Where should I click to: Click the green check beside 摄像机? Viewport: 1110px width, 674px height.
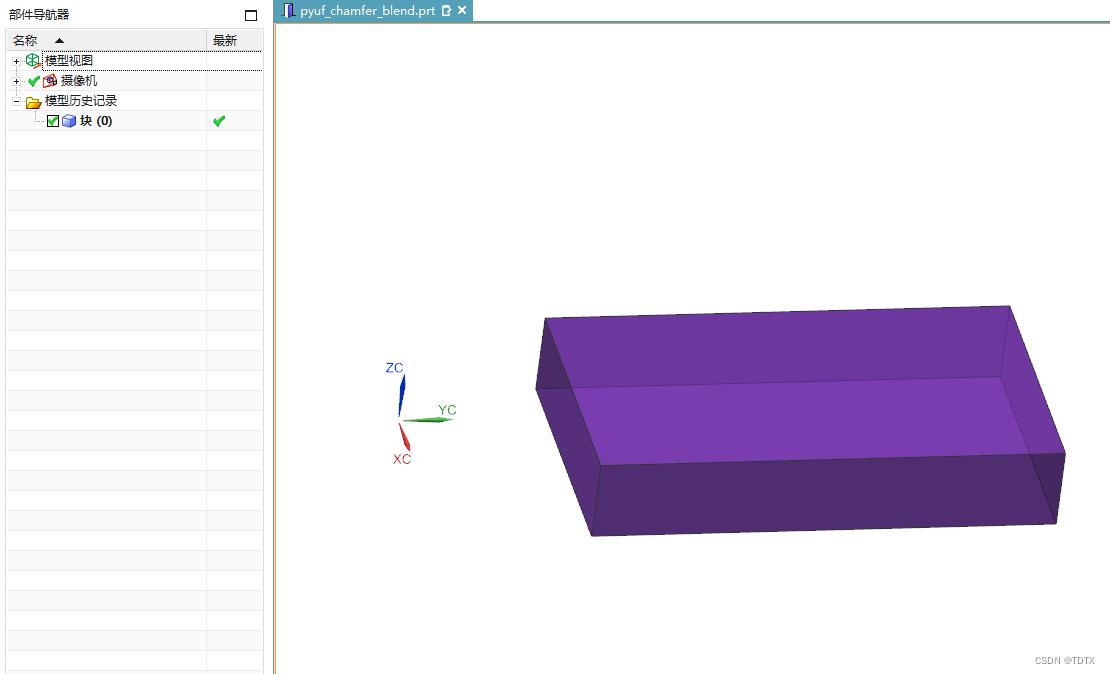pyautogui.click(x=33, y=81)
